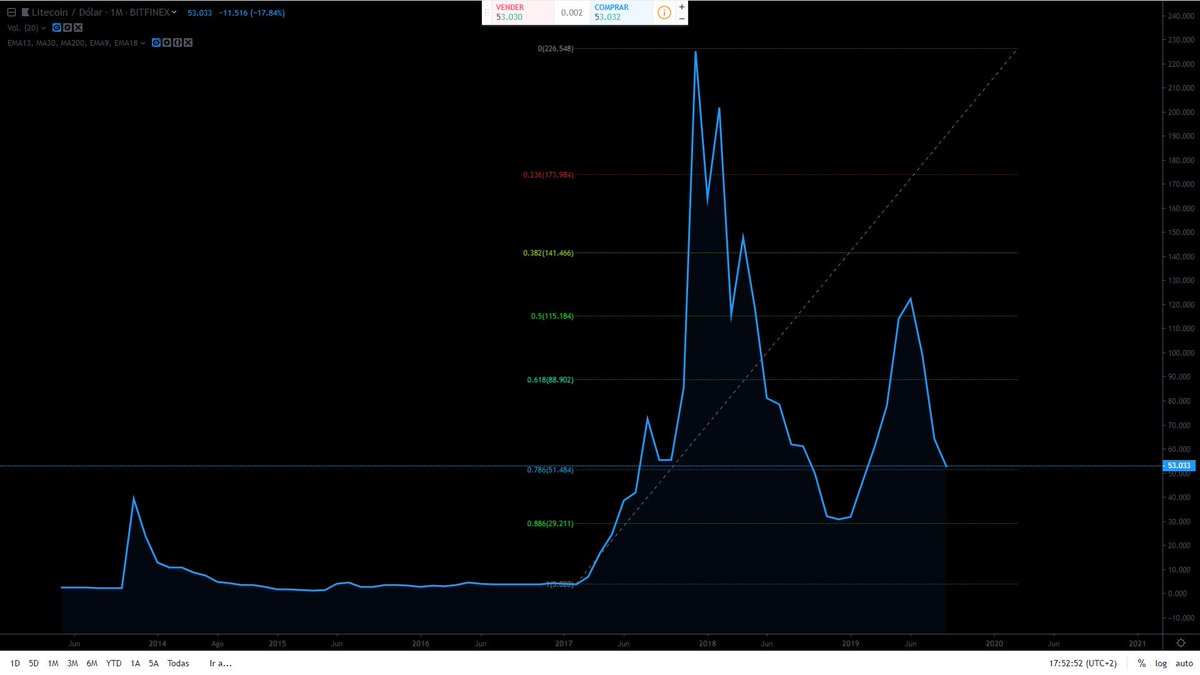Screen dimensions: 1200x675
Task: Click the -11.516 (-17.84%) change value
Action: click(x=252, y=12)
